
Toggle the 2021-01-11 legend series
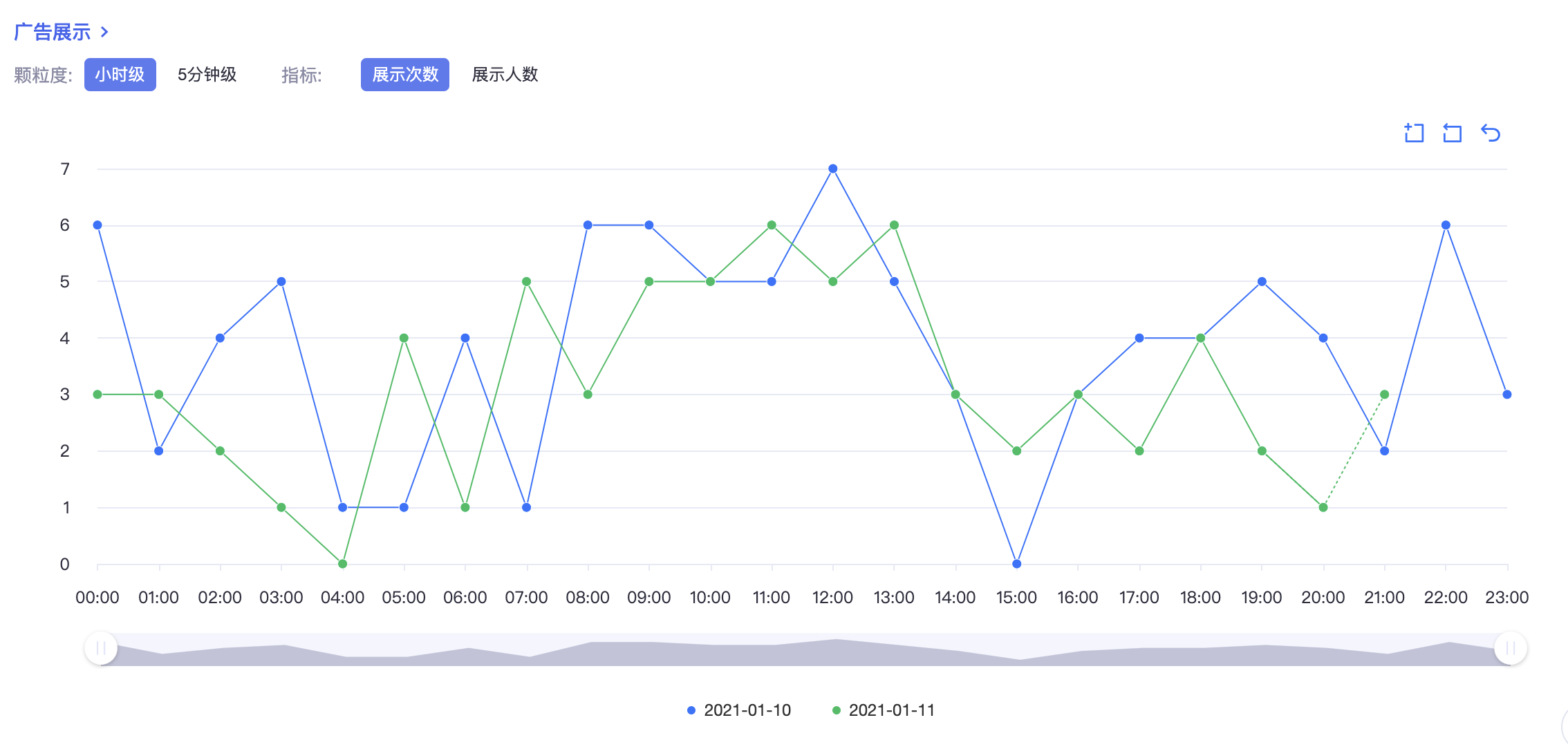[x=884, y=710]
